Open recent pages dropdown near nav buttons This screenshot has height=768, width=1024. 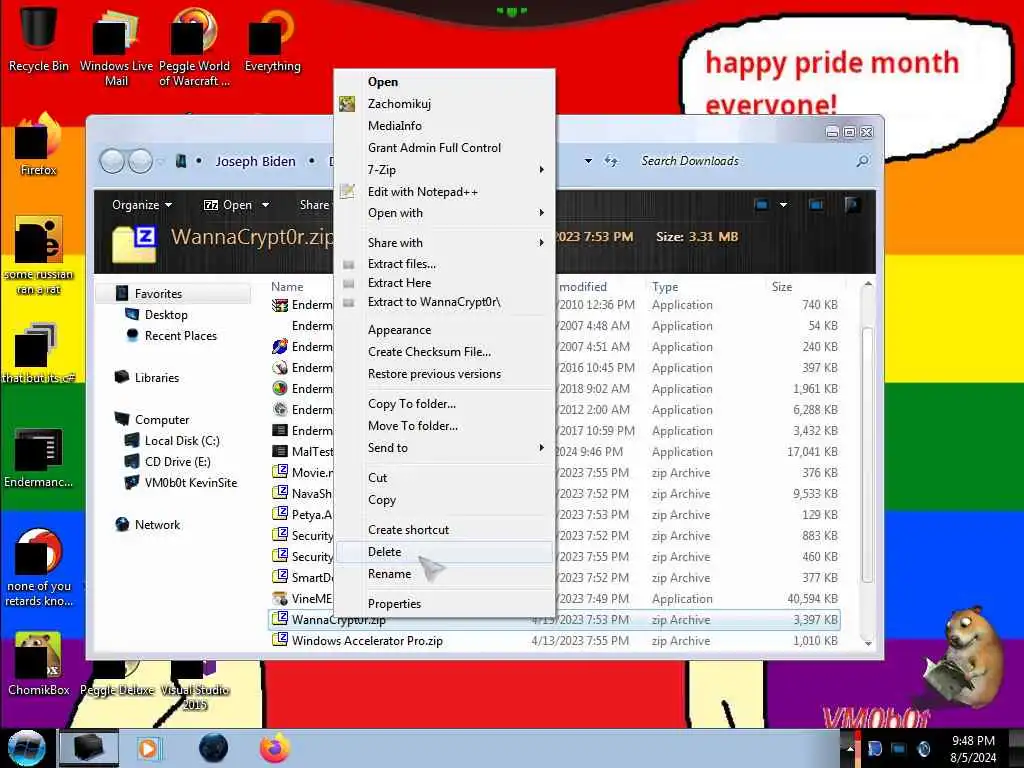pyautogui.click(x=161, y=161)
